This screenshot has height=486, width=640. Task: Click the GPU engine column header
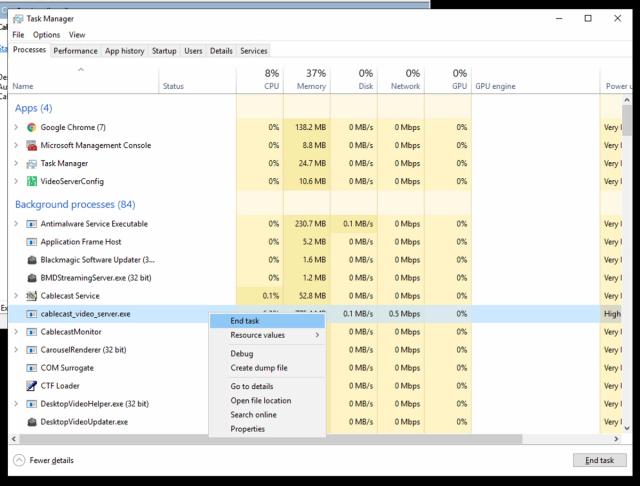point(536,80)
